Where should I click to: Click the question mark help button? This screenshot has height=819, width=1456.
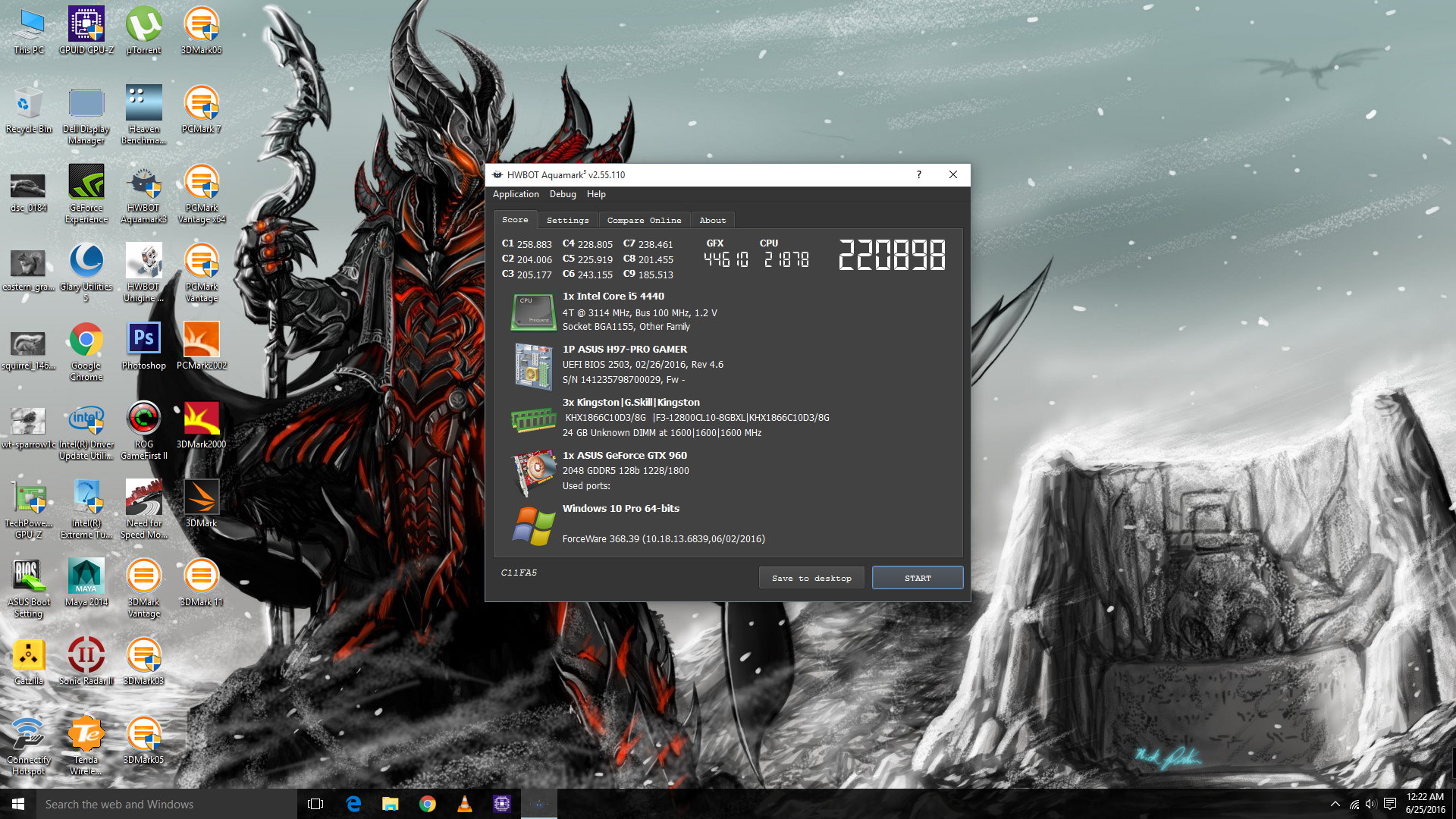pos(919,174)
